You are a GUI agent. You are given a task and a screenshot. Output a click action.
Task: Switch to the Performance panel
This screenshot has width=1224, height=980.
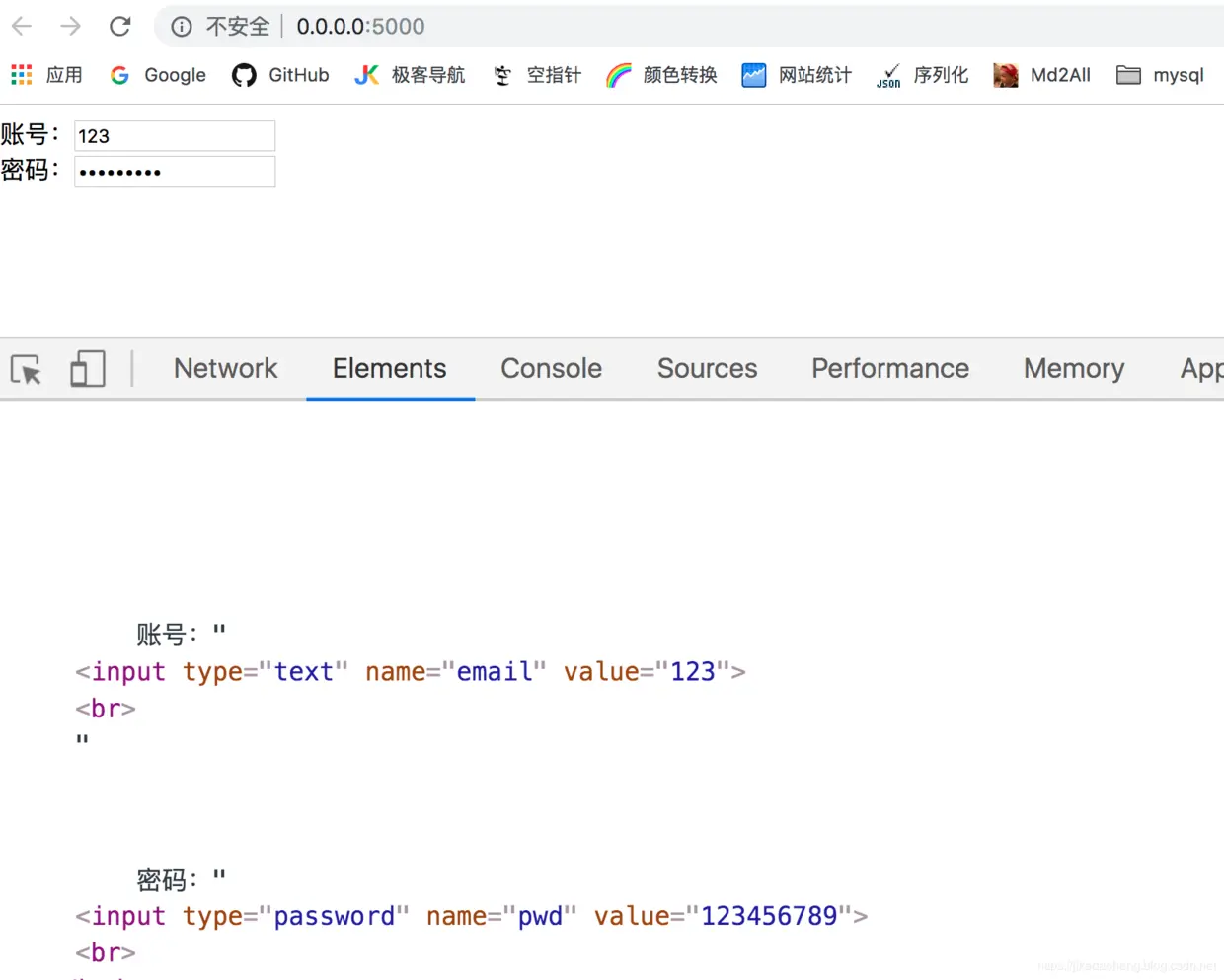[889, 368]
